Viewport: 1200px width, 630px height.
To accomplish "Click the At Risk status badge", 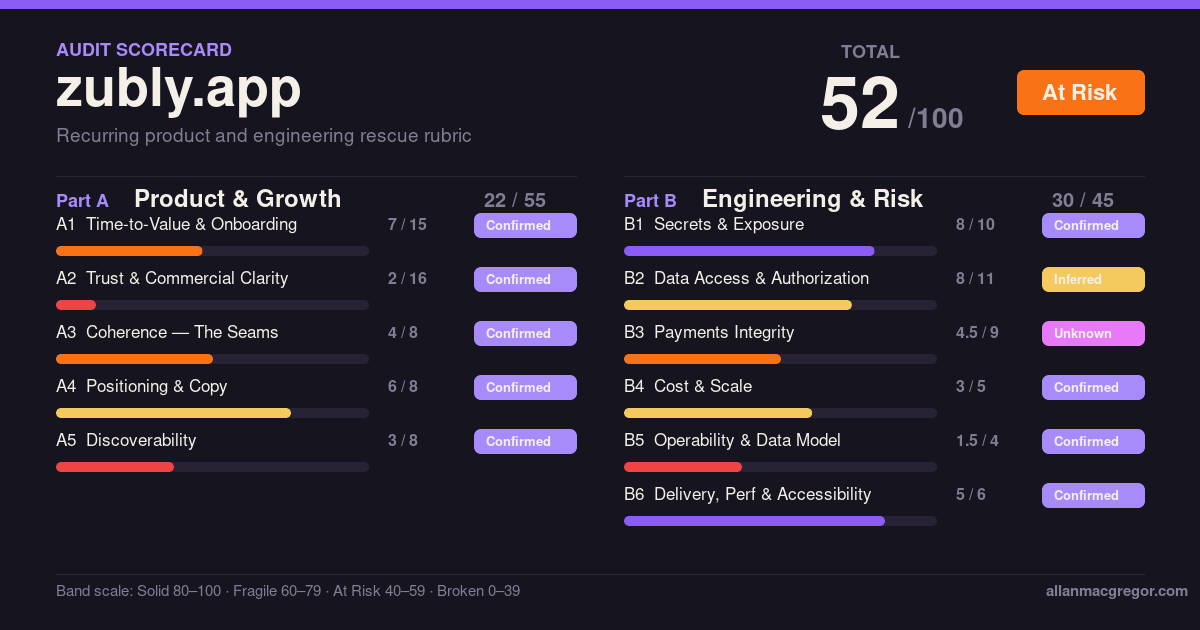I will [x=1080, y=92].
